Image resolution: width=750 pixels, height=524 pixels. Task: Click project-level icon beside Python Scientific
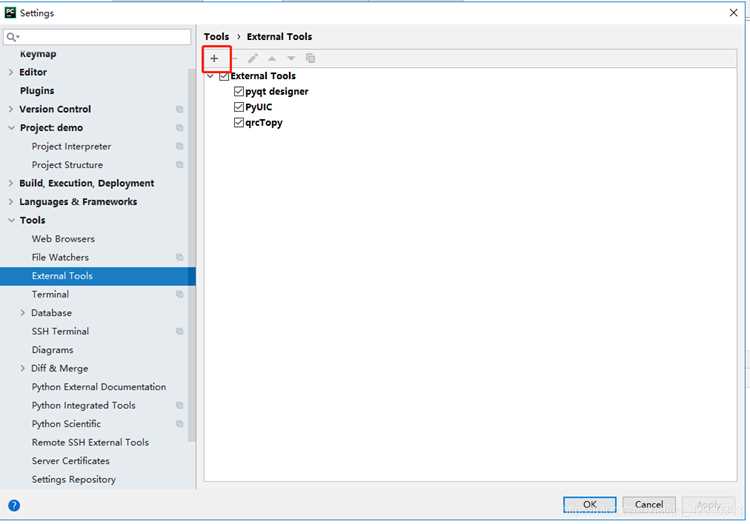coord(179,424)
